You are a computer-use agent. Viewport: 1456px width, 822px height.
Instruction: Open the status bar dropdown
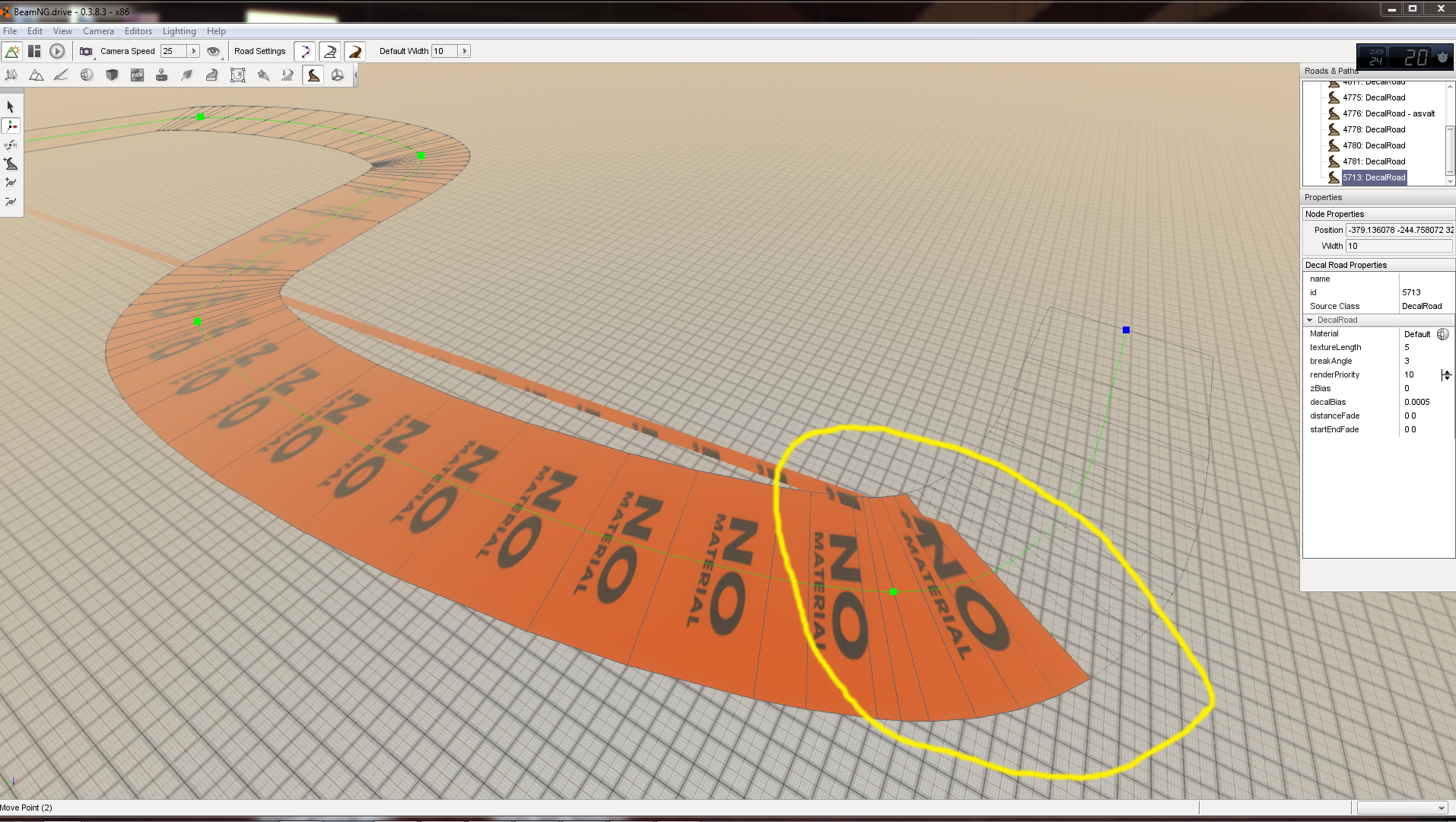point(1402,808)
